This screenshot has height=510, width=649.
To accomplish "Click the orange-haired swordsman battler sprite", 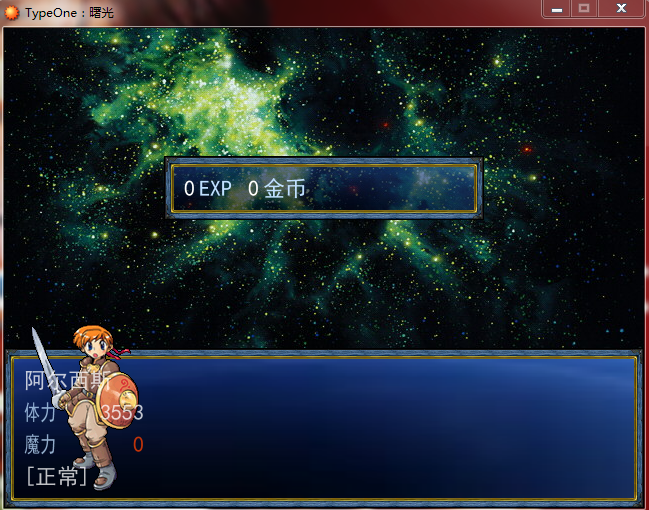I will pos(85,408).
